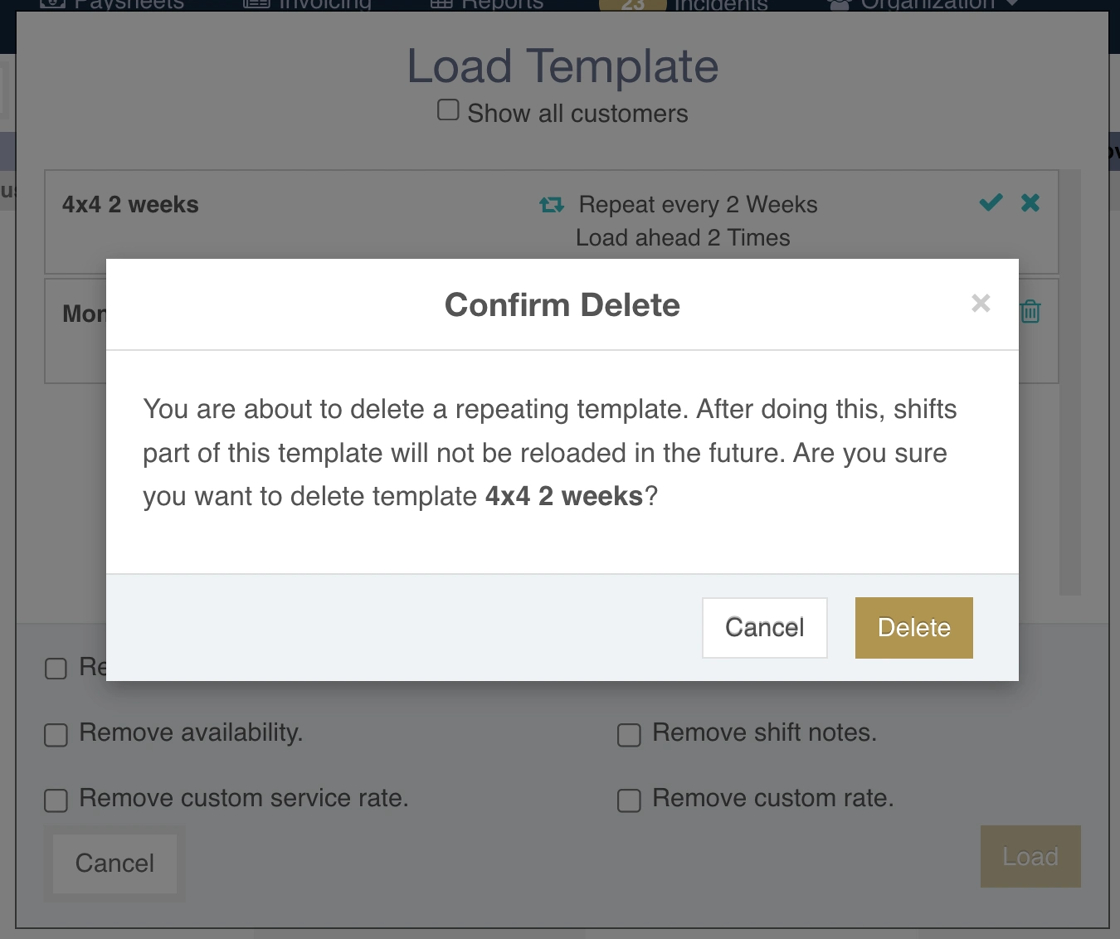Enable the Remove custom rate checkbox
The height and width of the screenshot is (939, 1120).
pyautogui.click(x=629, y=800)
